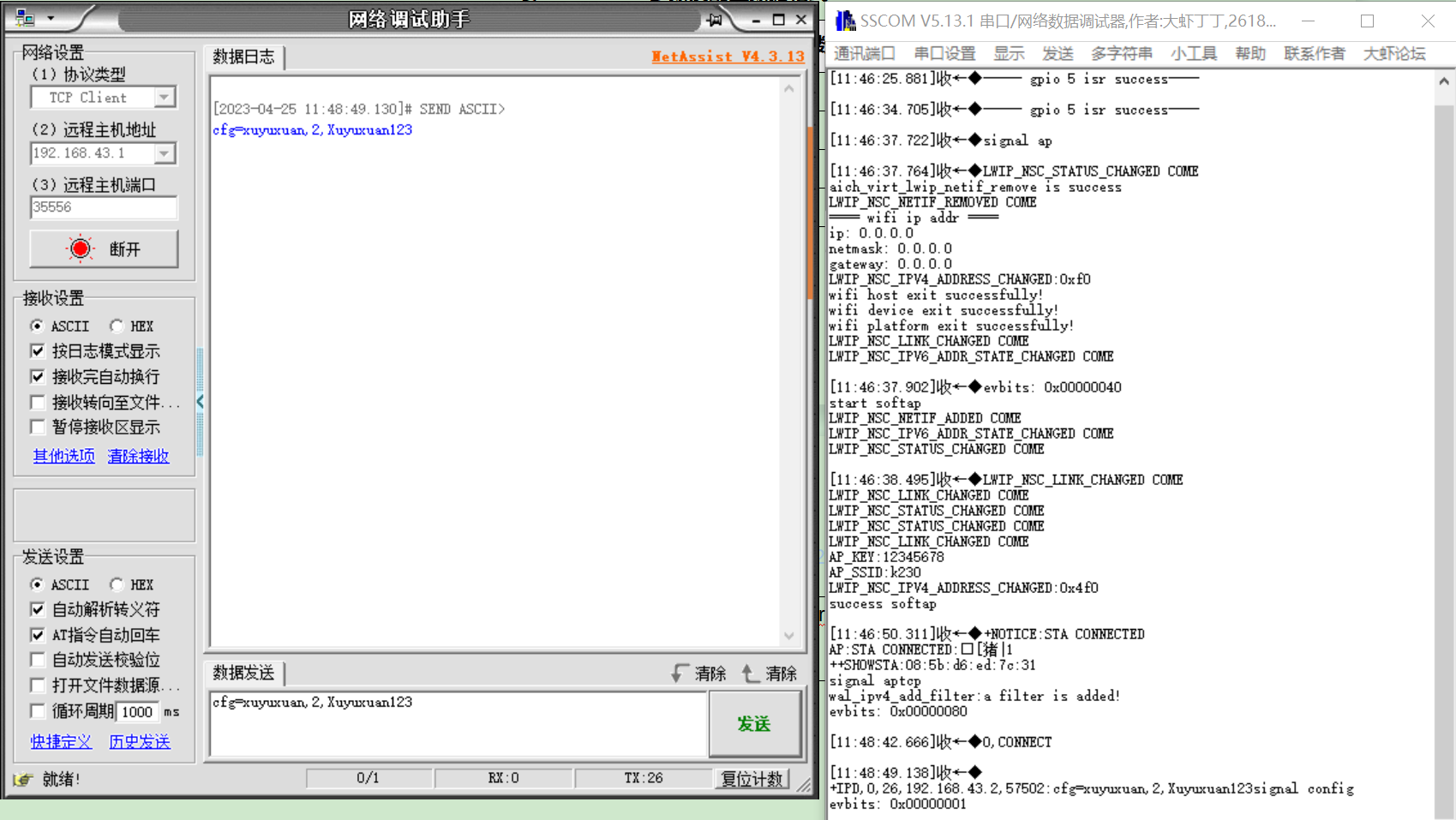Select HEX radio in receive settings
This screenshot has height=820, width=1456.
point(117,326)
